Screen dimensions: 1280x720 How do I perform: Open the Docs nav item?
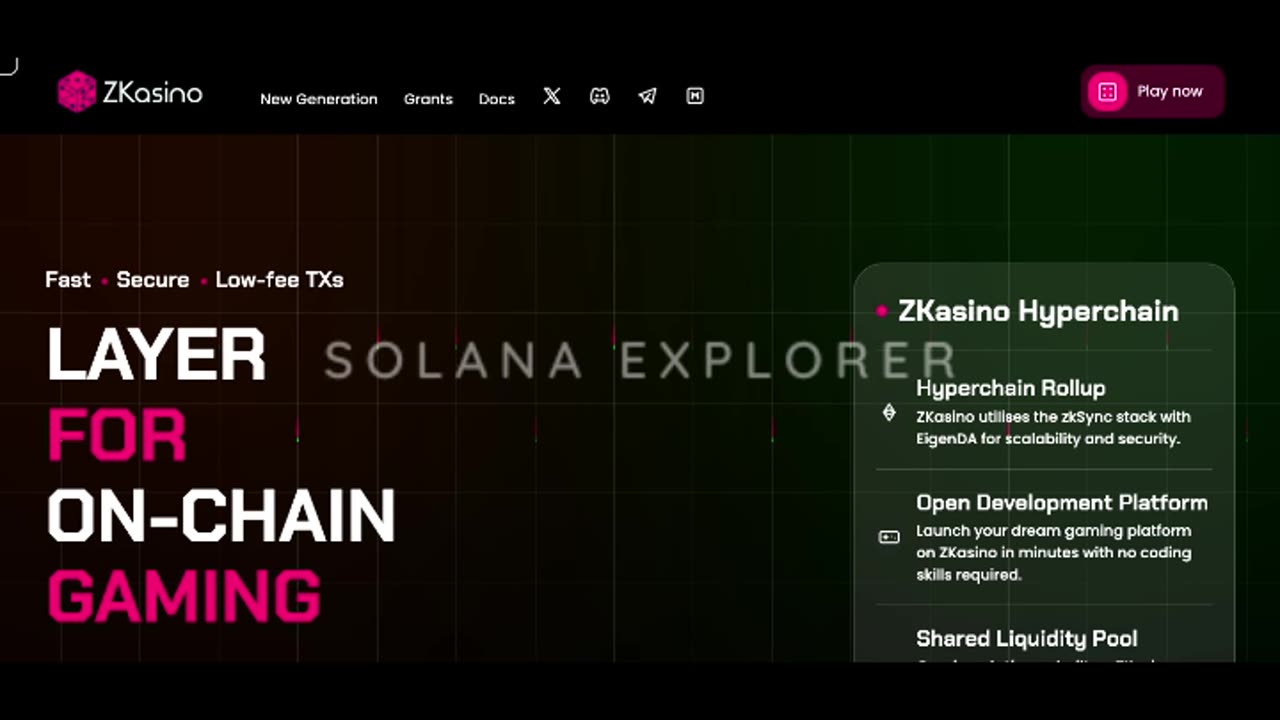pos(497,99)
